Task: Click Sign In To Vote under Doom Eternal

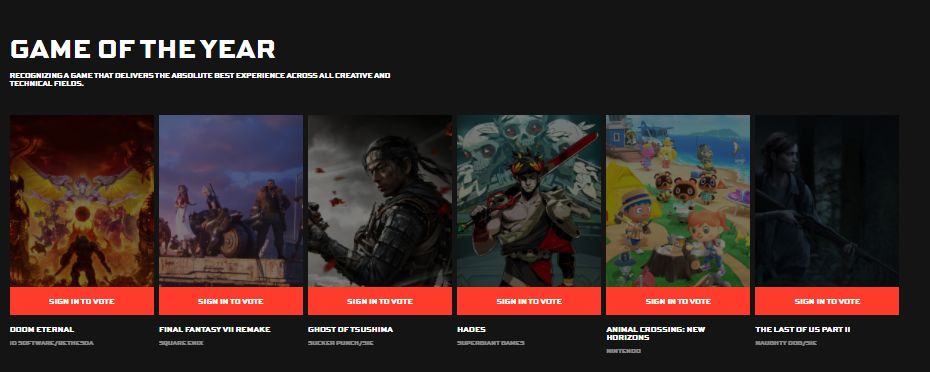Action: click(x=82, y=301)
